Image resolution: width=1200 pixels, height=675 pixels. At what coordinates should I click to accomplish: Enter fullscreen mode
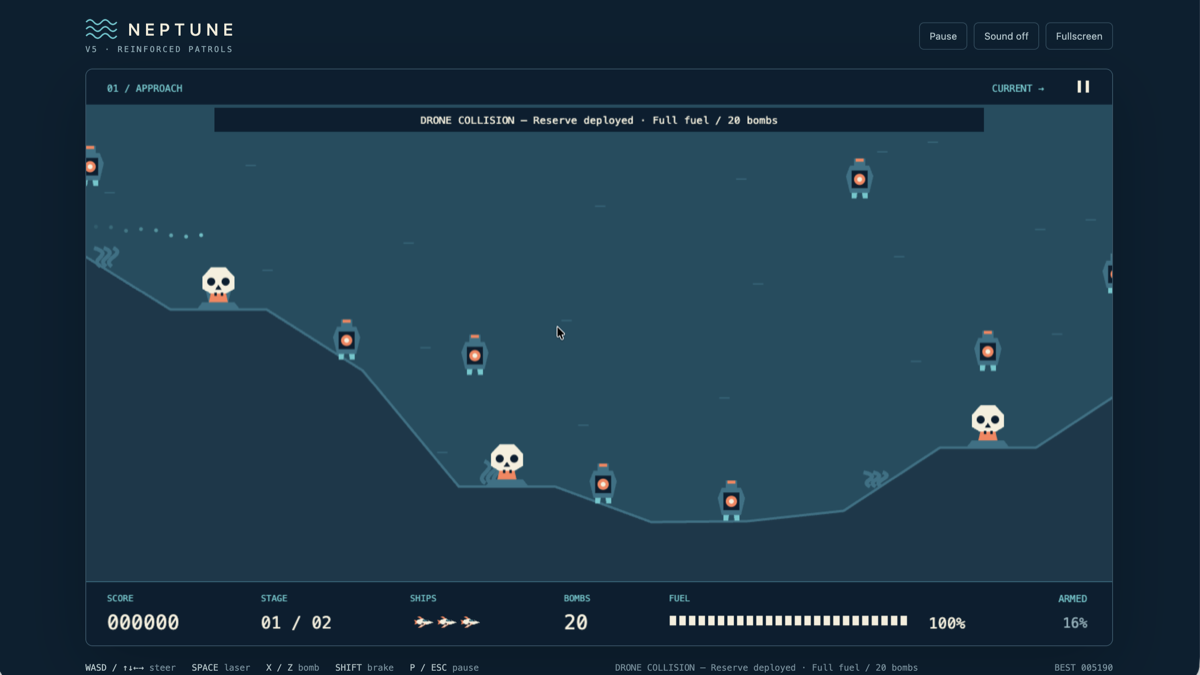1079,36
